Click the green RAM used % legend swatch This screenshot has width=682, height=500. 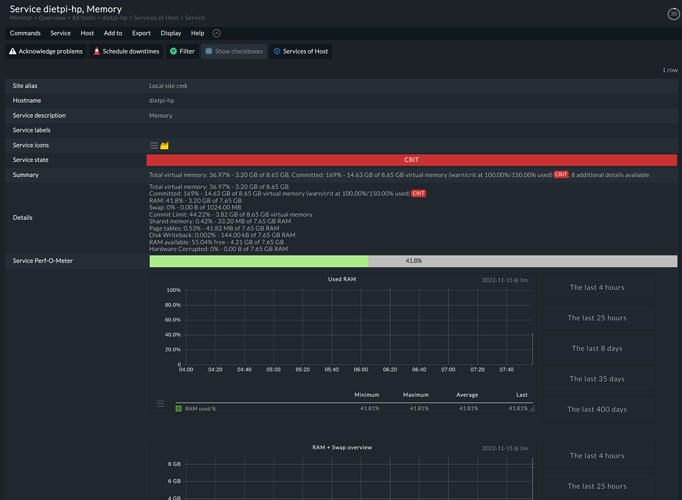[x=178, y=409]
